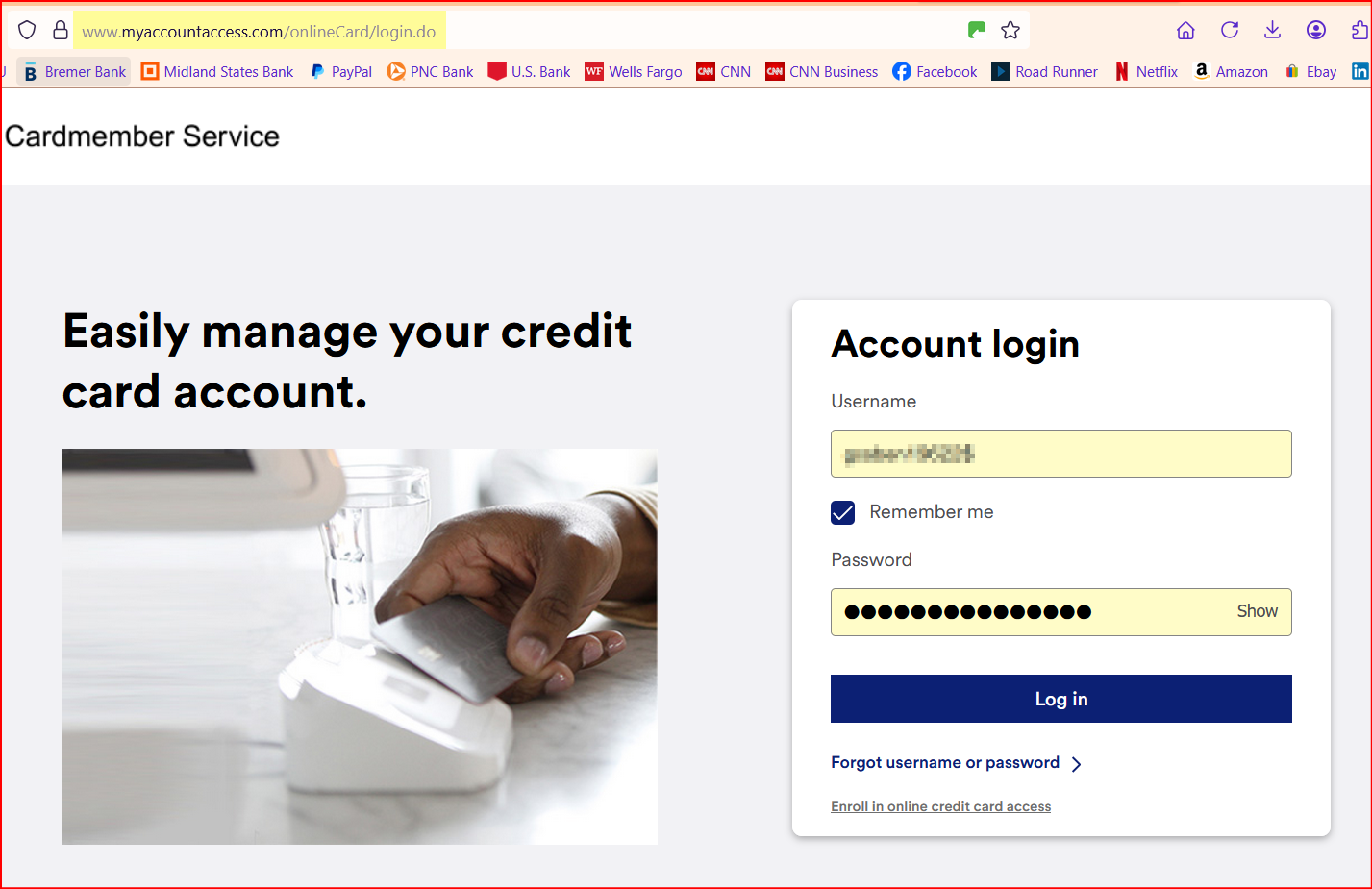This screenshot has width=1372, height=889.
Task: Show the password characters
Action: (x=1257, y=611)
